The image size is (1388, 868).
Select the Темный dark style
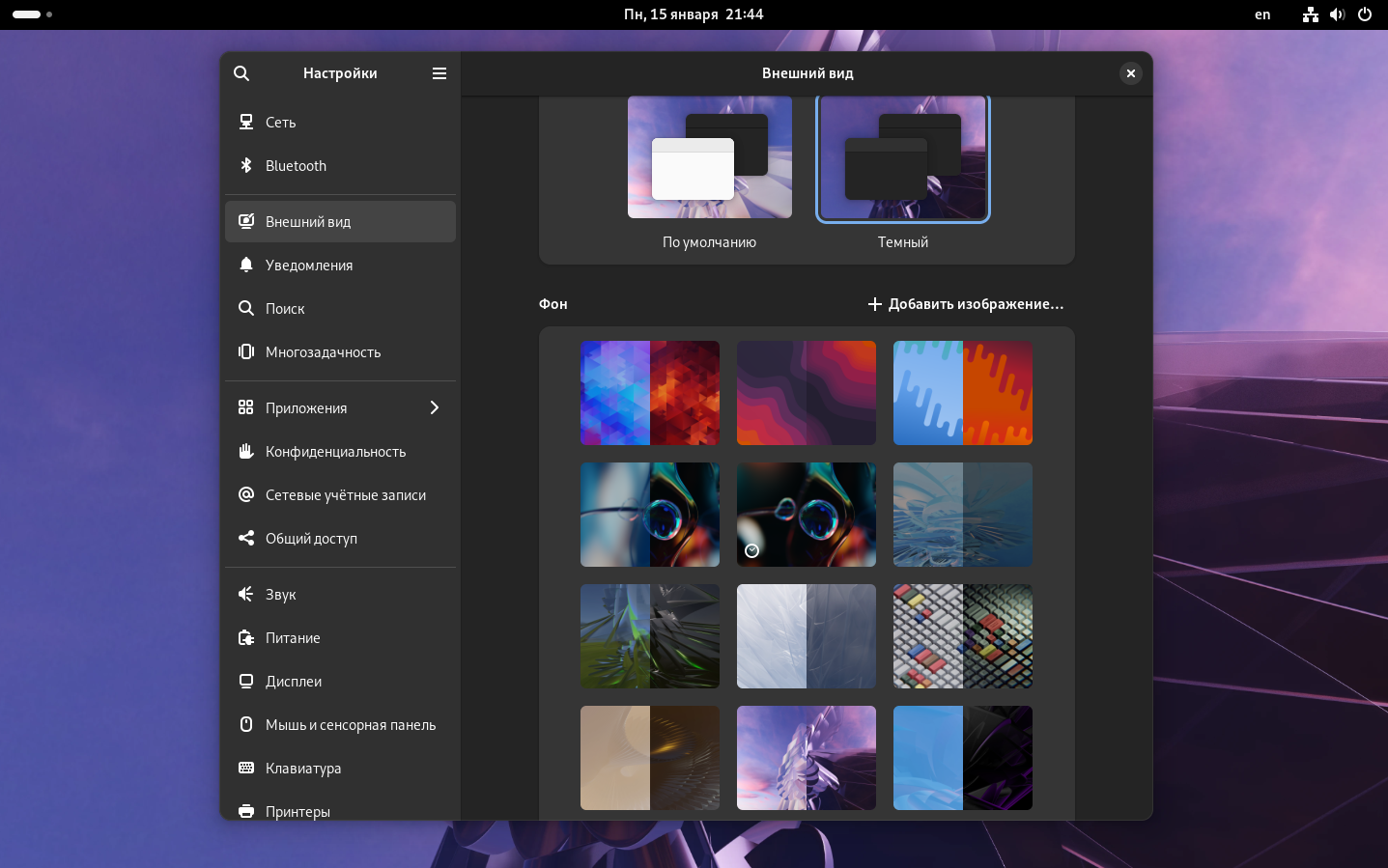(x=902, y=159)
